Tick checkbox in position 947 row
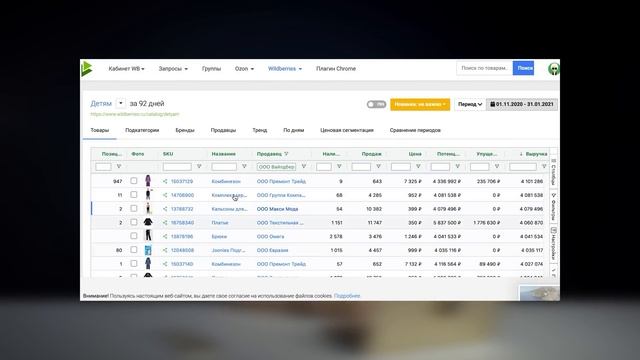640x360 pixels. (x=134, y=181)
